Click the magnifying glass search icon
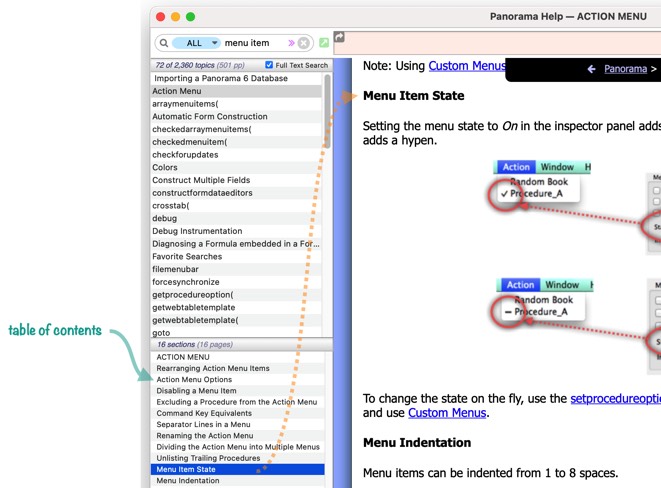This screenshot has height=488, width=661. coord(164,43)
